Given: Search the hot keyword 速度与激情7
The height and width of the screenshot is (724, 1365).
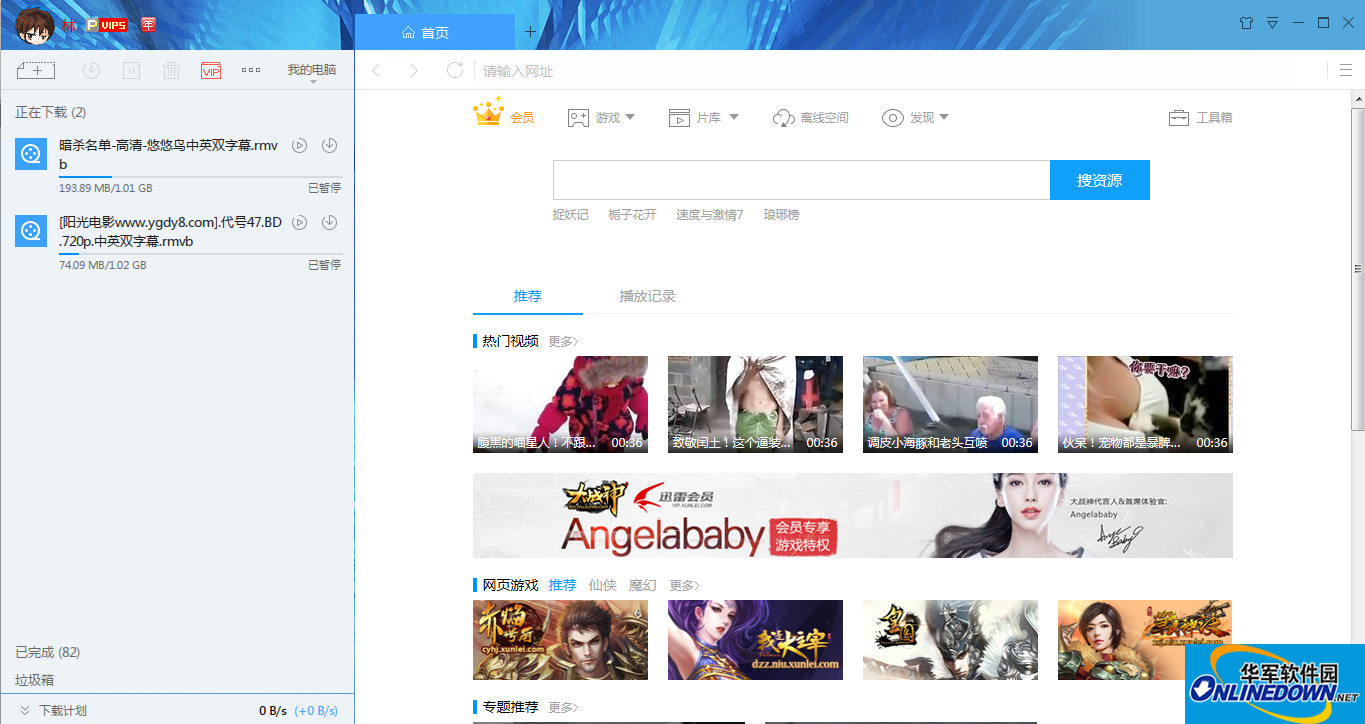Looking at the screenshot, I should point(709,214).
